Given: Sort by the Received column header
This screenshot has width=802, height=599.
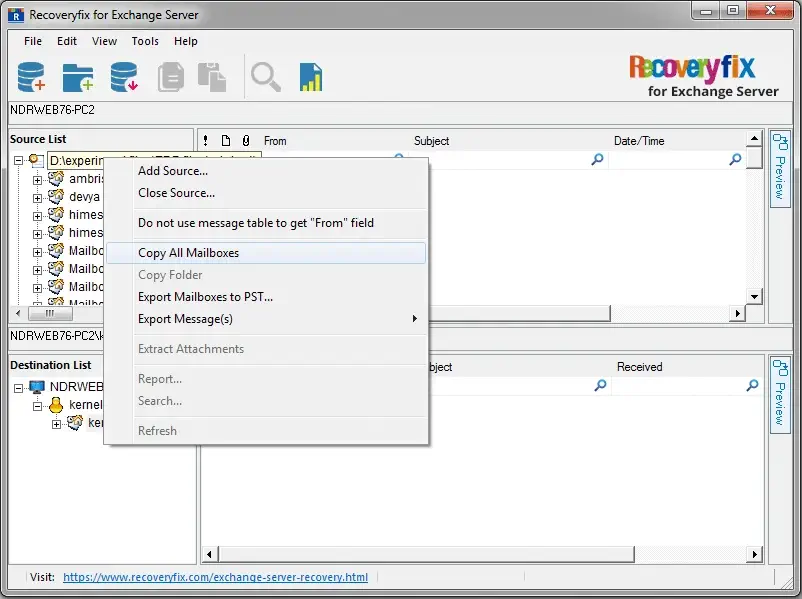Looking at the screenshot, I should click(x=639, y=367).
